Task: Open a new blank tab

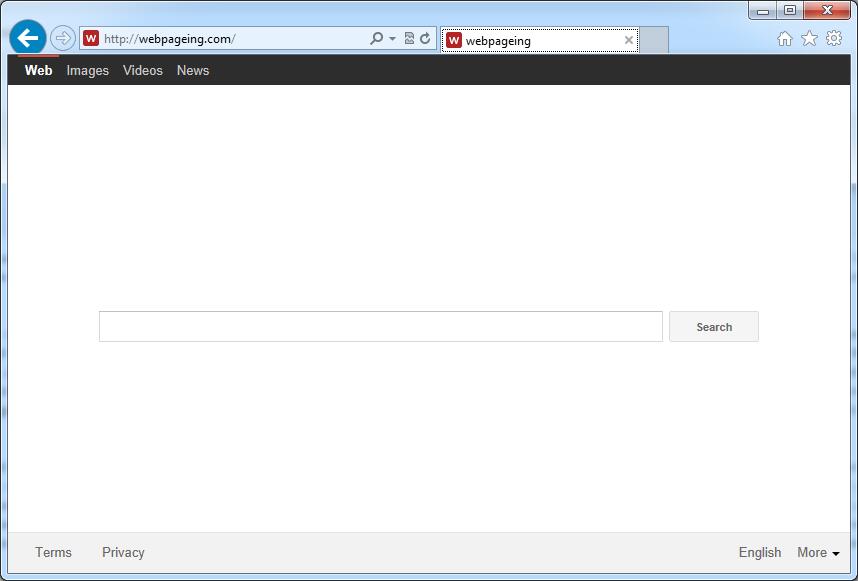Action: pyautogui.click(x=654, y=40)
